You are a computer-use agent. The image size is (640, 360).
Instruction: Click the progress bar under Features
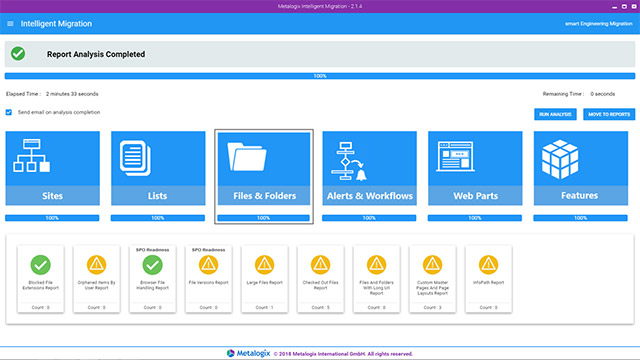(581, 218)
